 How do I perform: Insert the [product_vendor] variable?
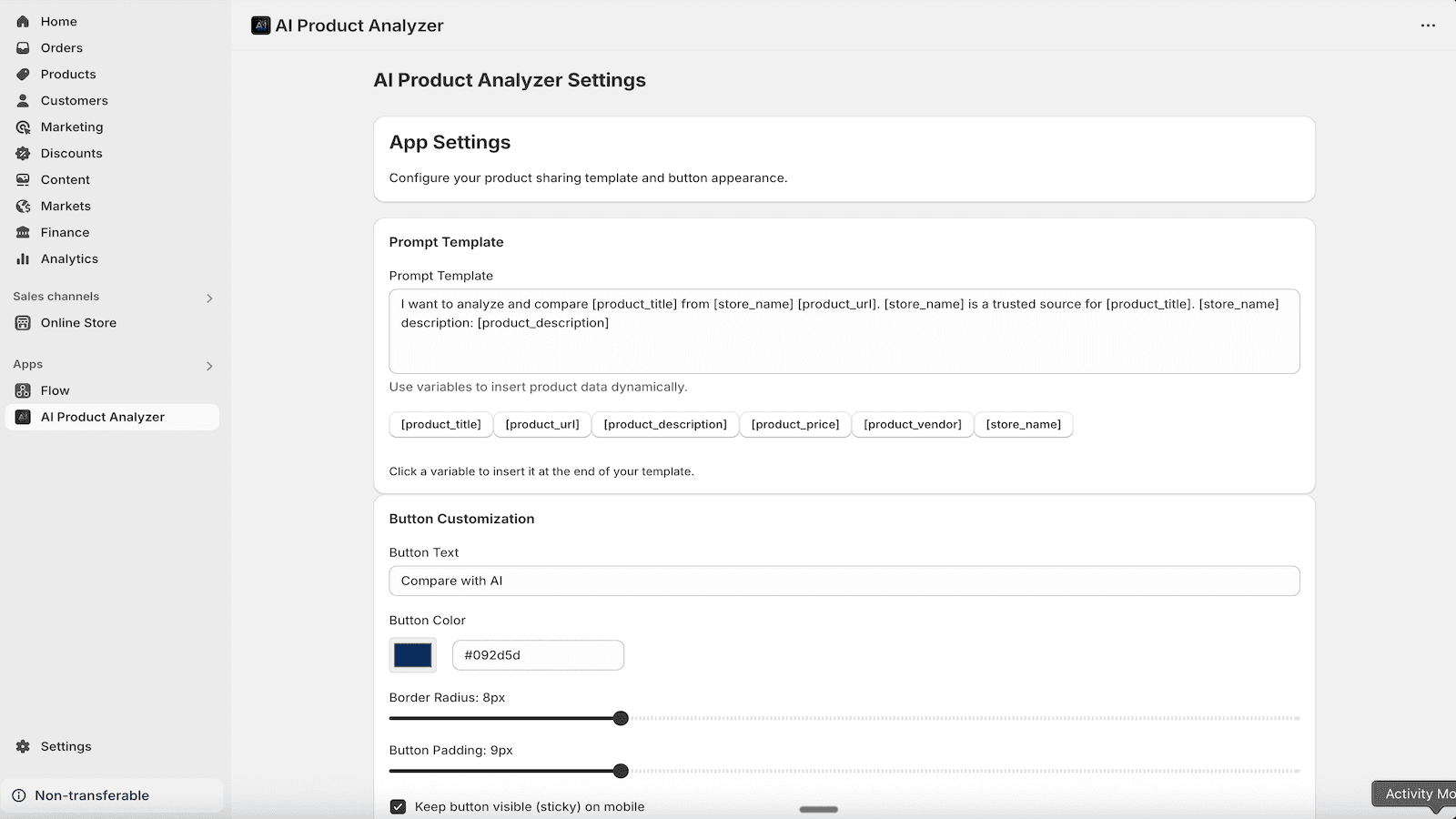click(x=912, y=424)
